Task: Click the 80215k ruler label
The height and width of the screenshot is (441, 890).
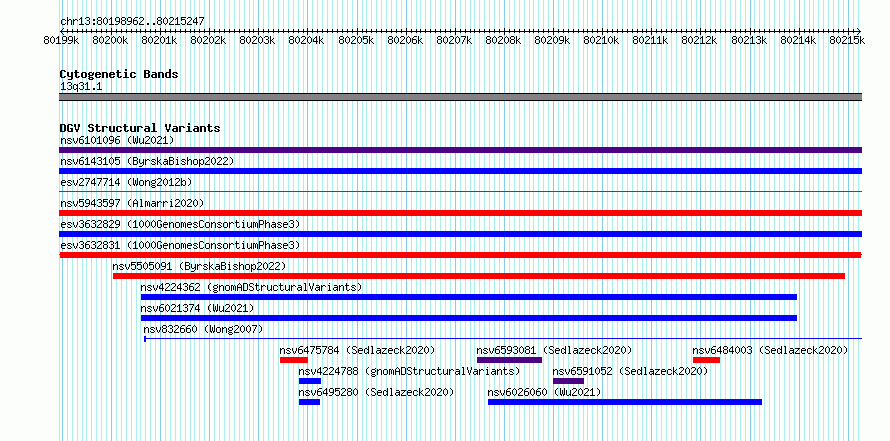Action: click(x=847, y=40)
